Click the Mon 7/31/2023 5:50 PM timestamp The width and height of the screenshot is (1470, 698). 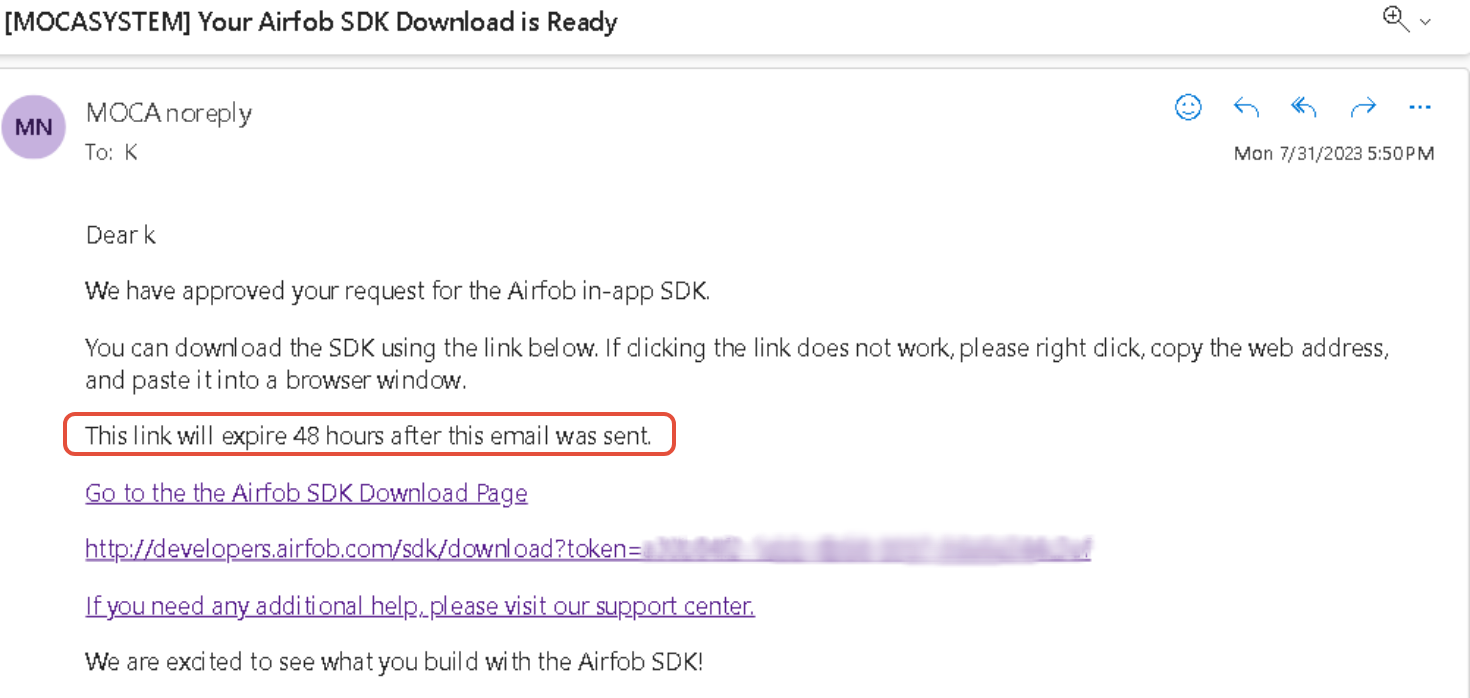(x=1334, y=153)
